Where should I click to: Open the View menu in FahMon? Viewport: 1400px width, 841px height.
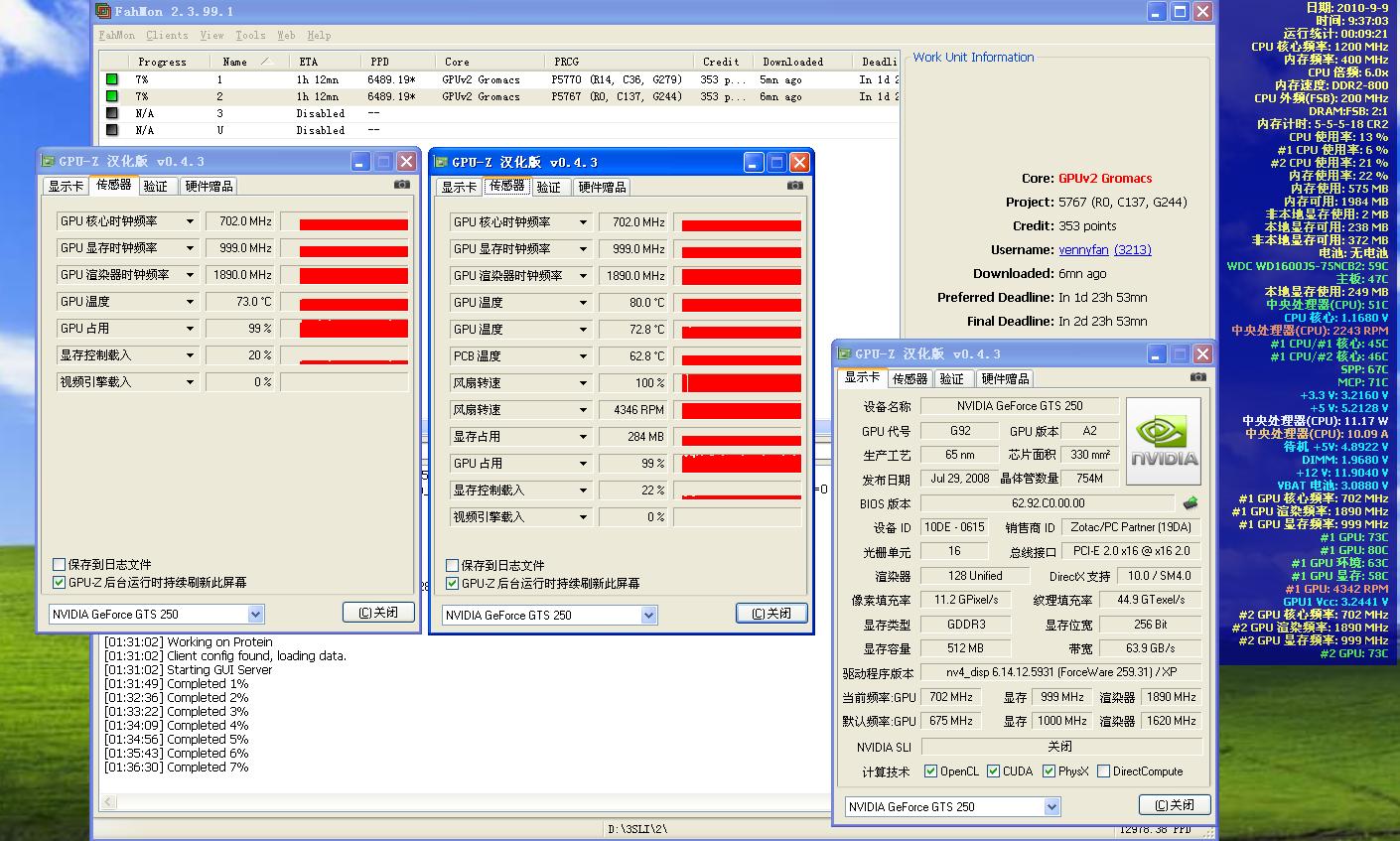click(212, 35)
